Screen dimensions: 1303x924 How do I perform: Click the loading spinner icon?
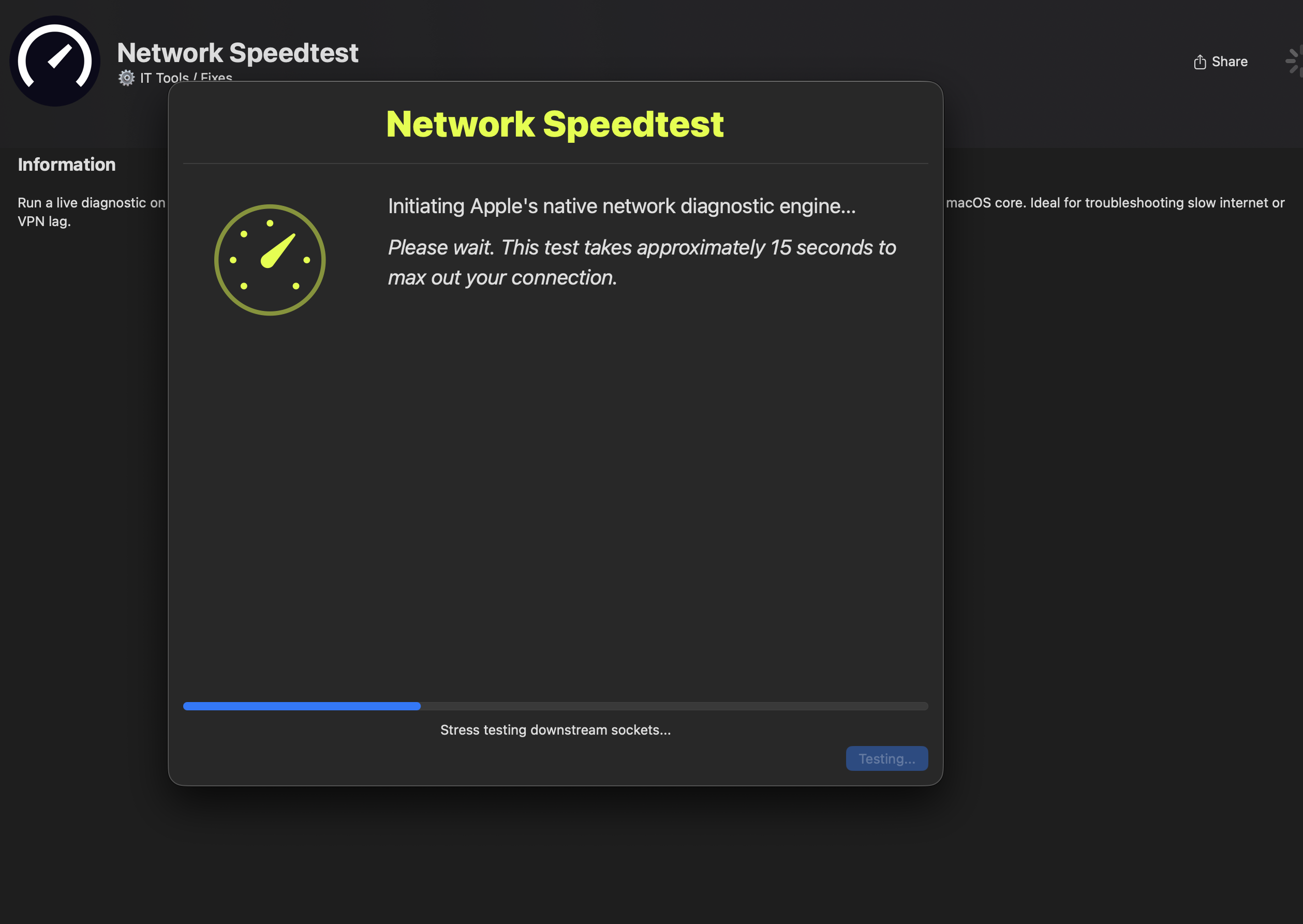[1294, 61]
